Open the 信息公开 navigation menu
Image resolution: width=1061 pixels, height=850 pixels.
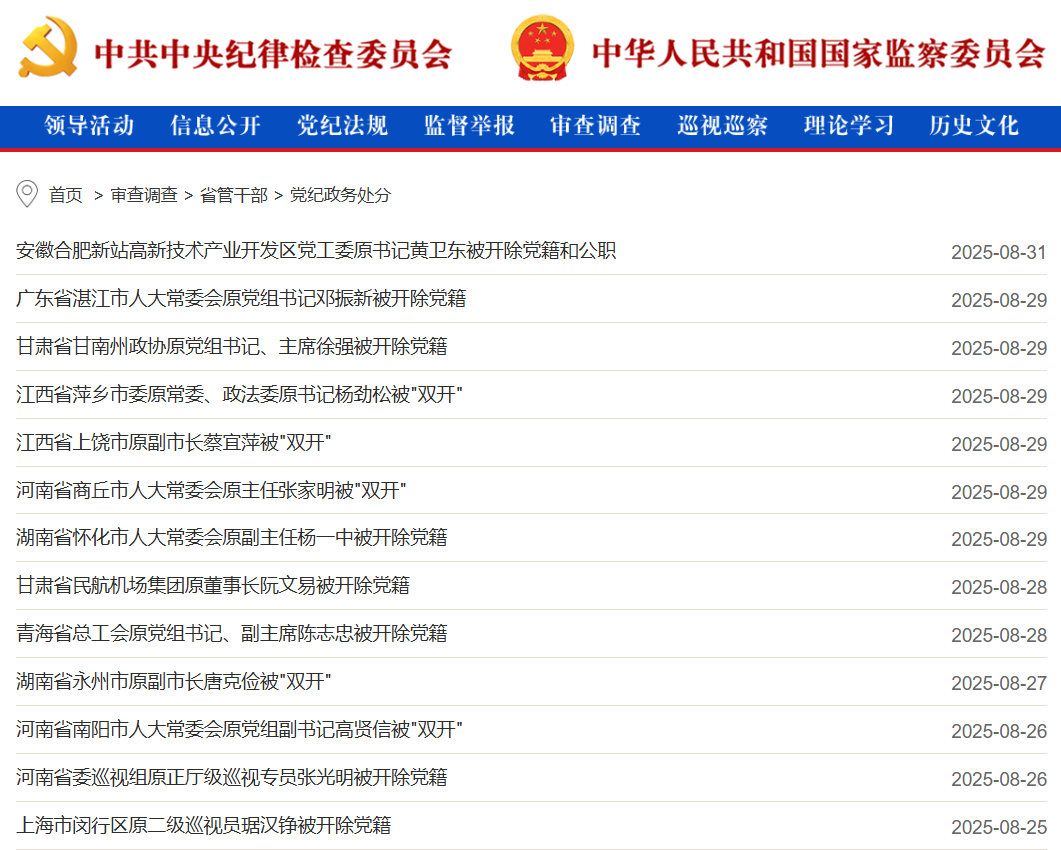(216, 127)
